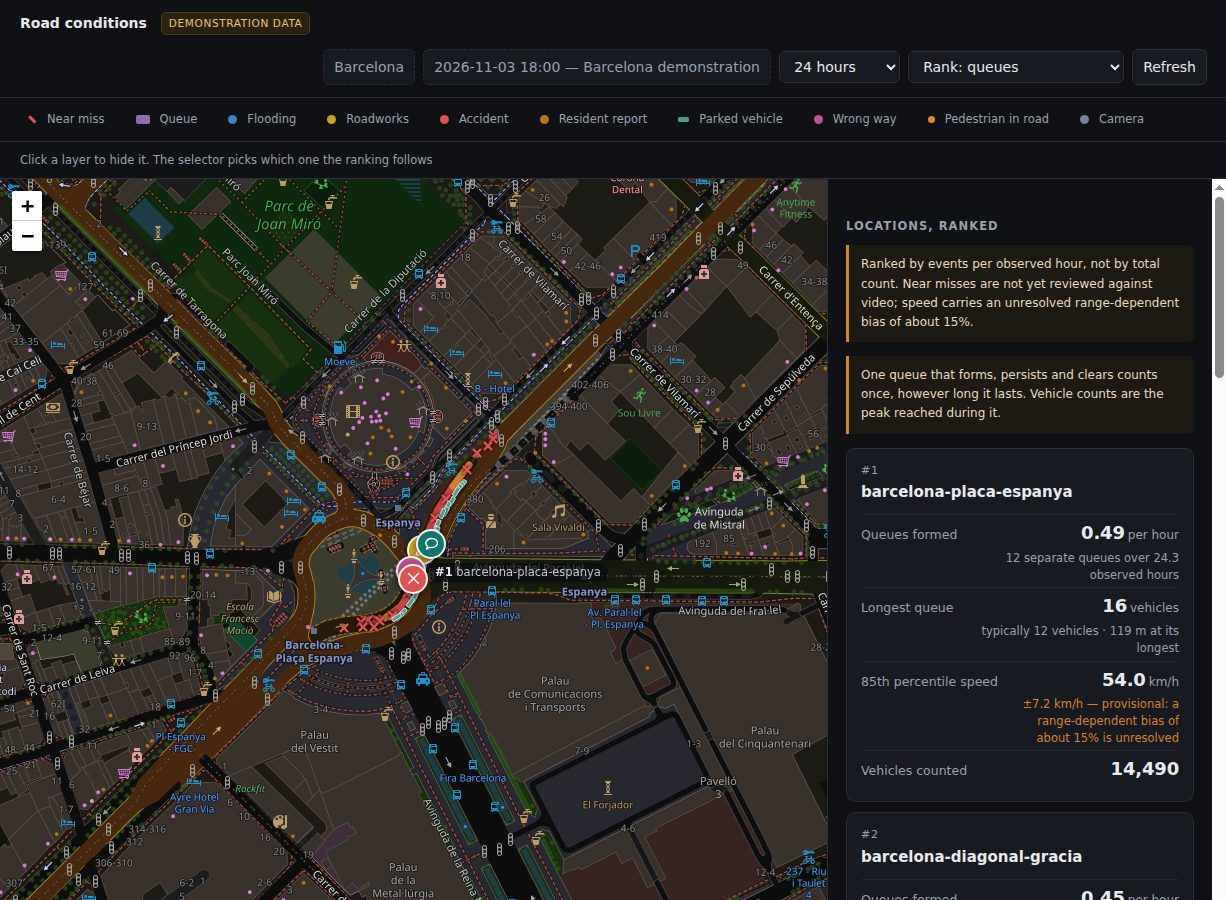Toggle the Near miss layer
Viewport: 1226px width, 900px height.
tap(65, 118)
